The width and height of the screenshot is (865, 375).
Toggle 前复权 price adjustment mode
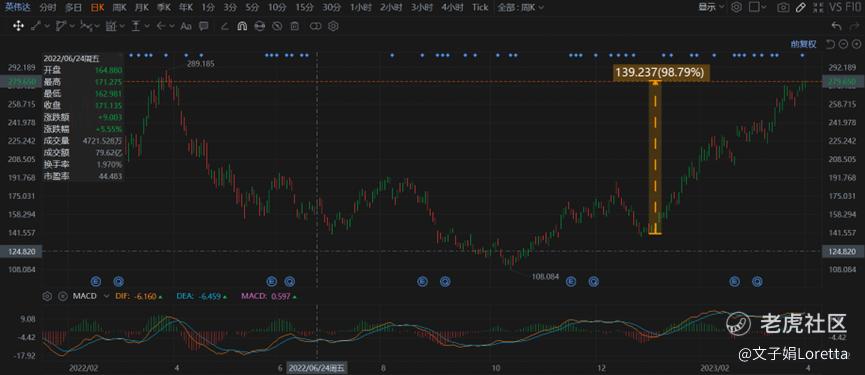click(x=803, y=44)
